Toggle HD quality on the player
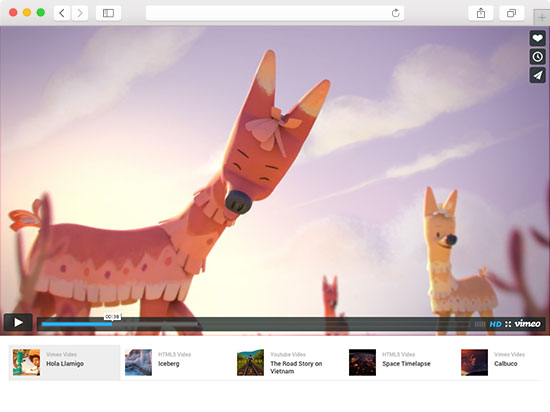The height and width of the screenshot is (412, 550). point(495,324)
